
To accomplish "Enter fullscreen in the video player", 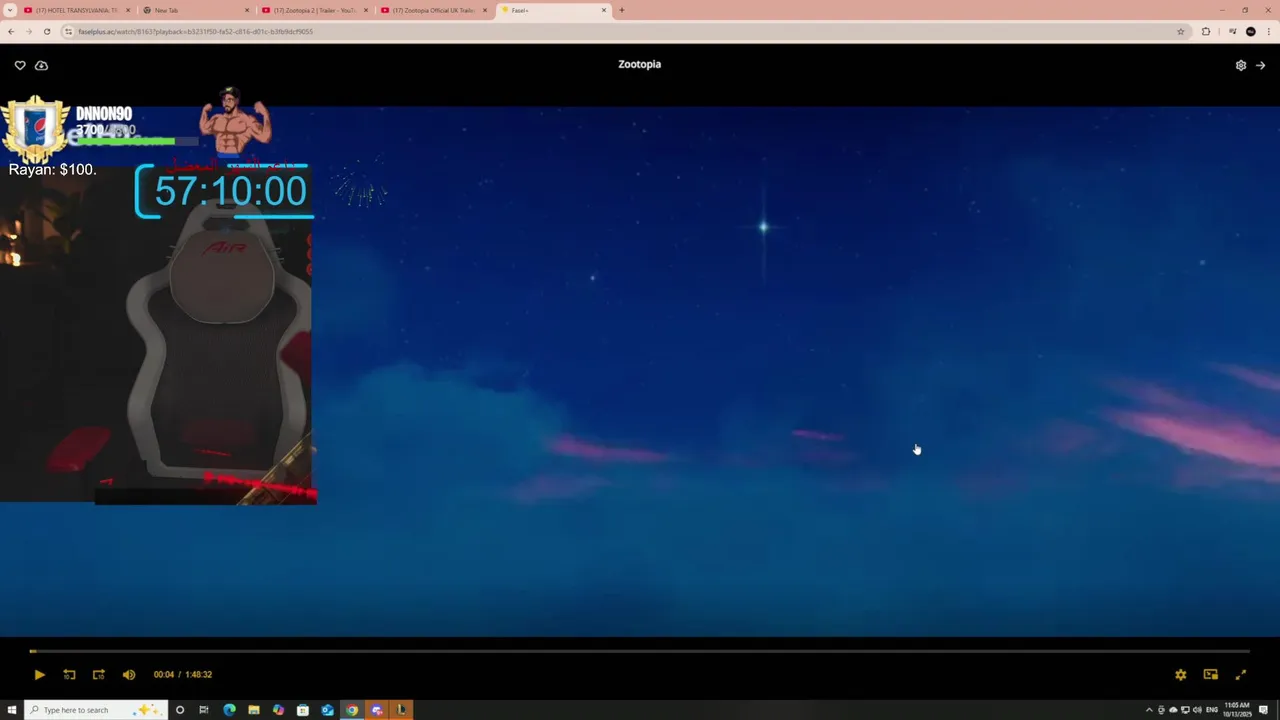I will 1241,675.
